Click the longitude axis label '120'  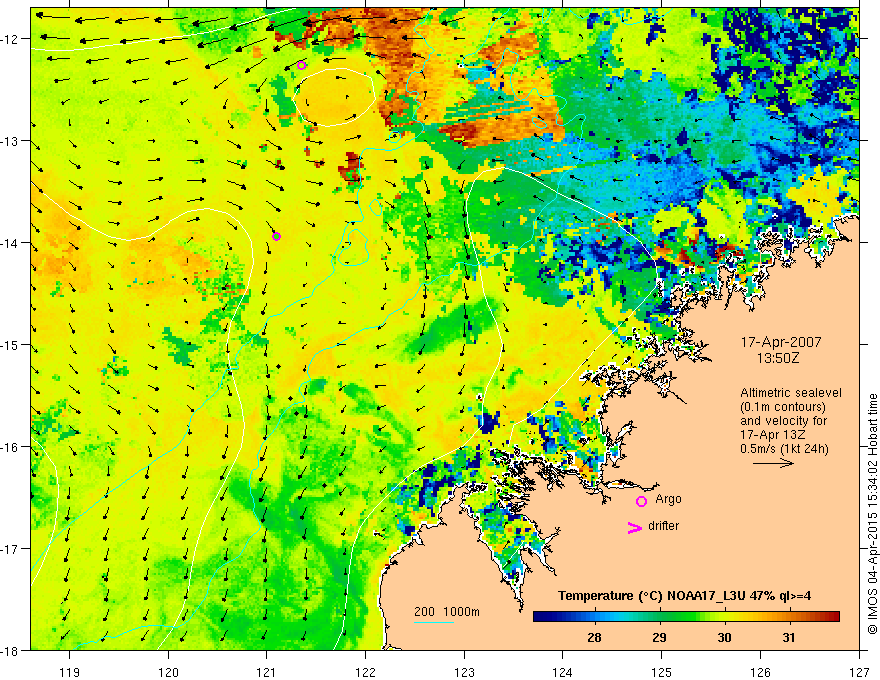tap(168, 672)
